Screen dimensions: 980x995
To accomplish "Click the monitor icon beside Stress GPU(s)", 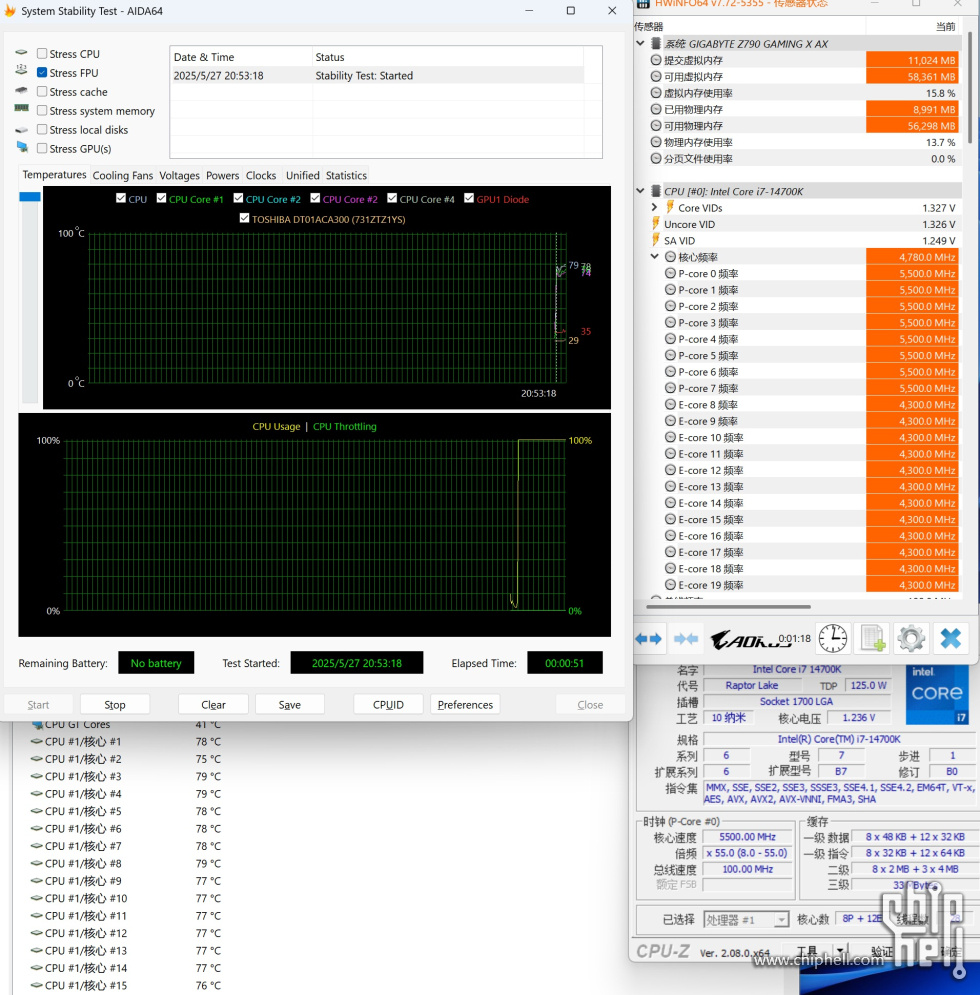I will pos(22,147).
